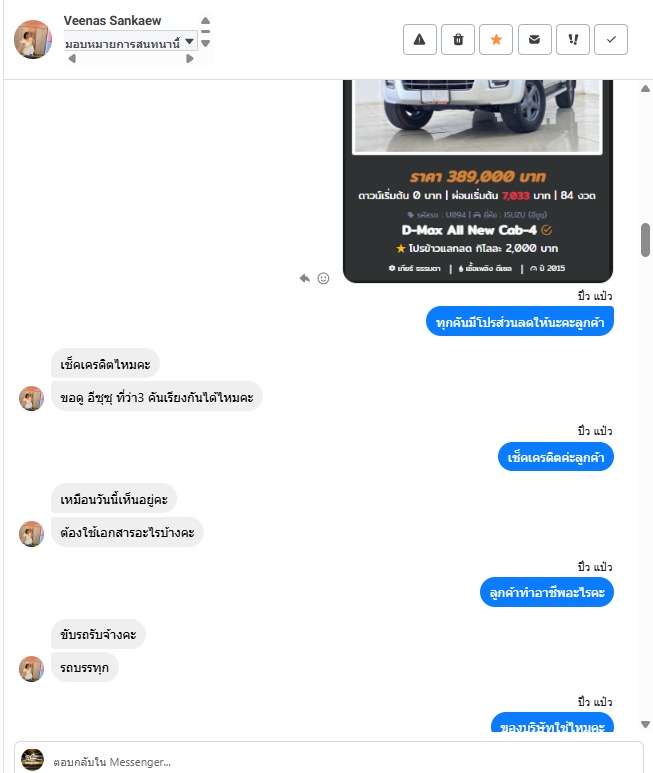This screenshot has height=773, width=653.
Task: Mark conversation done with checkmark icon
Action: point(611,39)
